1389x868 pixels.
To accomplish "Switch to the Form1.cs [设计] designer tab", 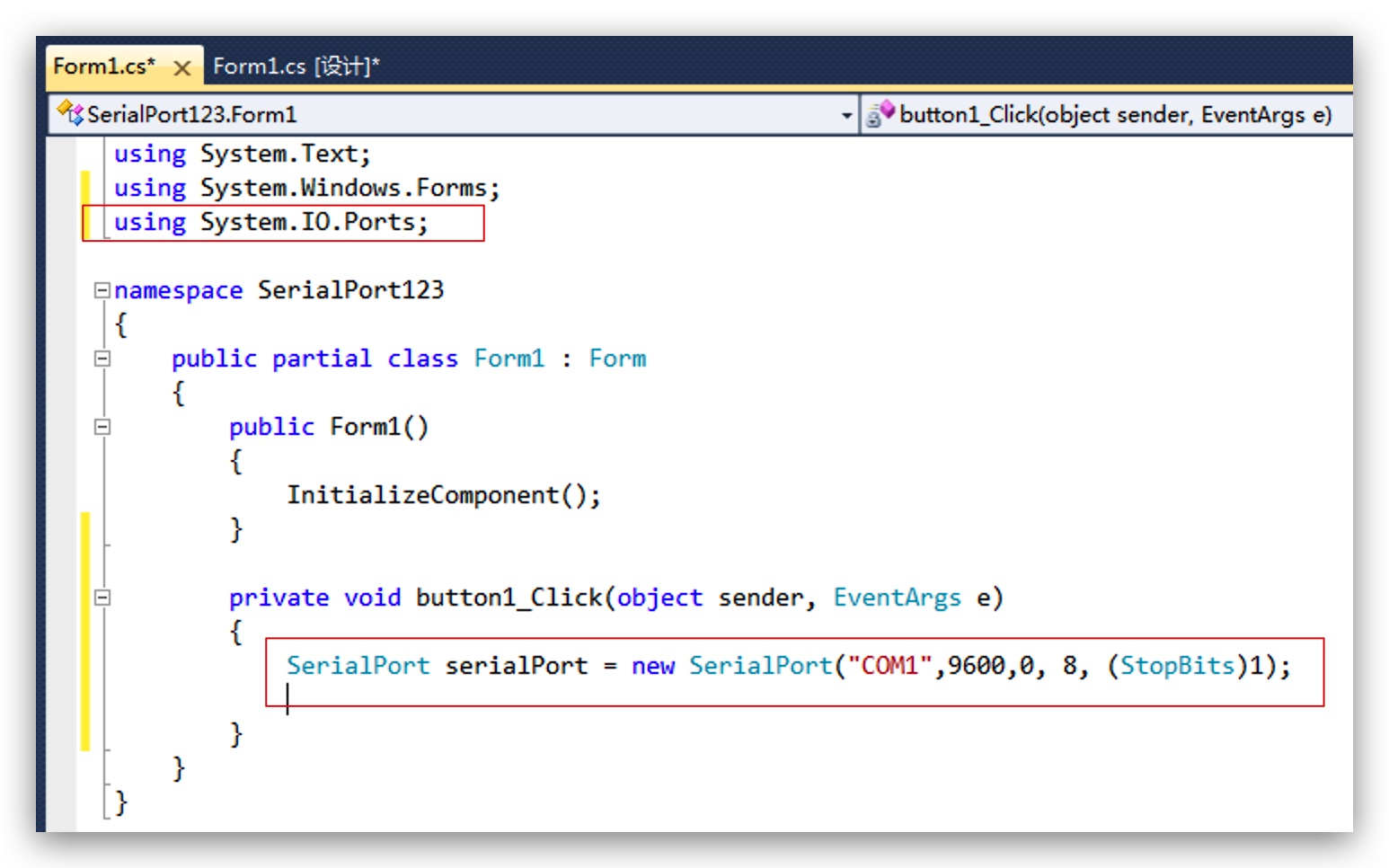I will 296,65.
